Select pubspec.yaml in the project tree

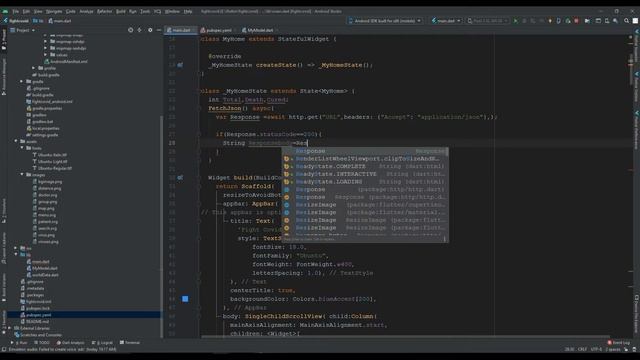point(38,315)
